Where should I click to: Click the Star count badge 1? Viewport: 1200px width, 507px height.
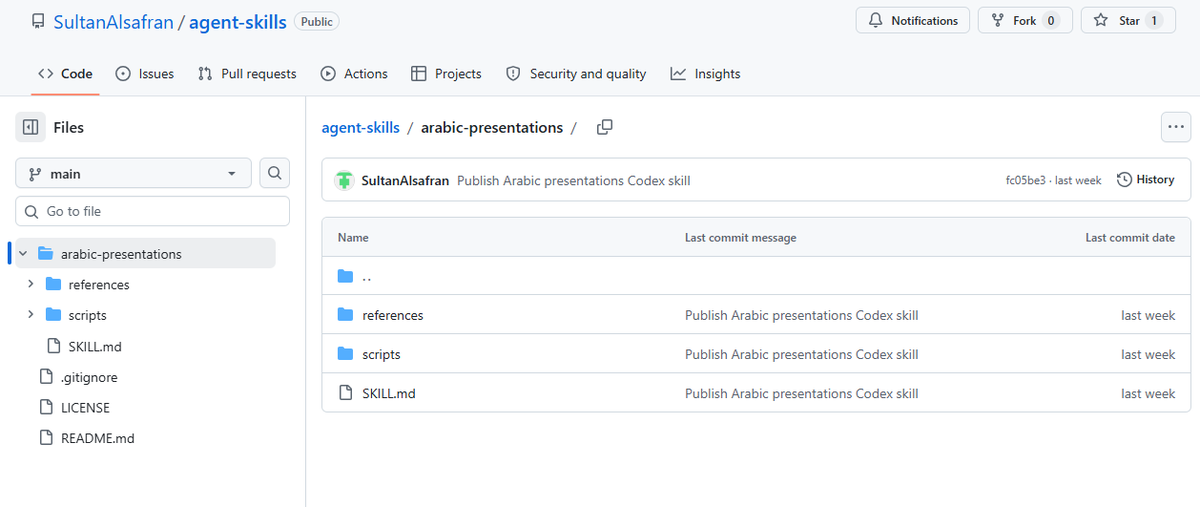(x=1154, y=20)
